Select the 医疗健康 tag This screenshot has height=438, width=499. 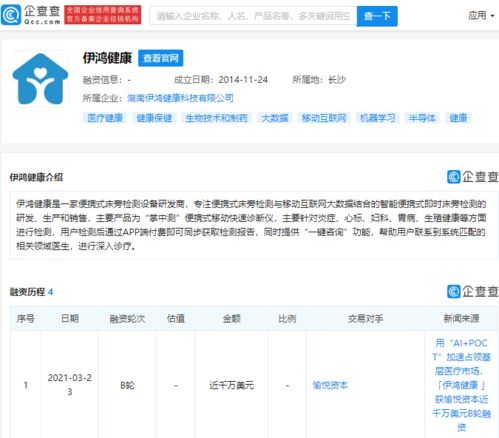point(105,118)
